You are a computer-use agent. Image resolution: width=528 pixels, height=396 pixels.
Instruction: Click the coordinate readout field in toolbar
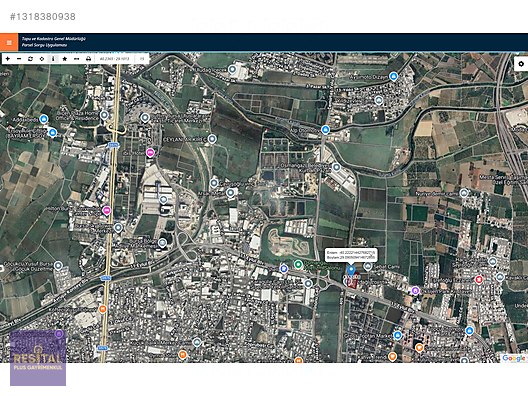tap(115, 59)
